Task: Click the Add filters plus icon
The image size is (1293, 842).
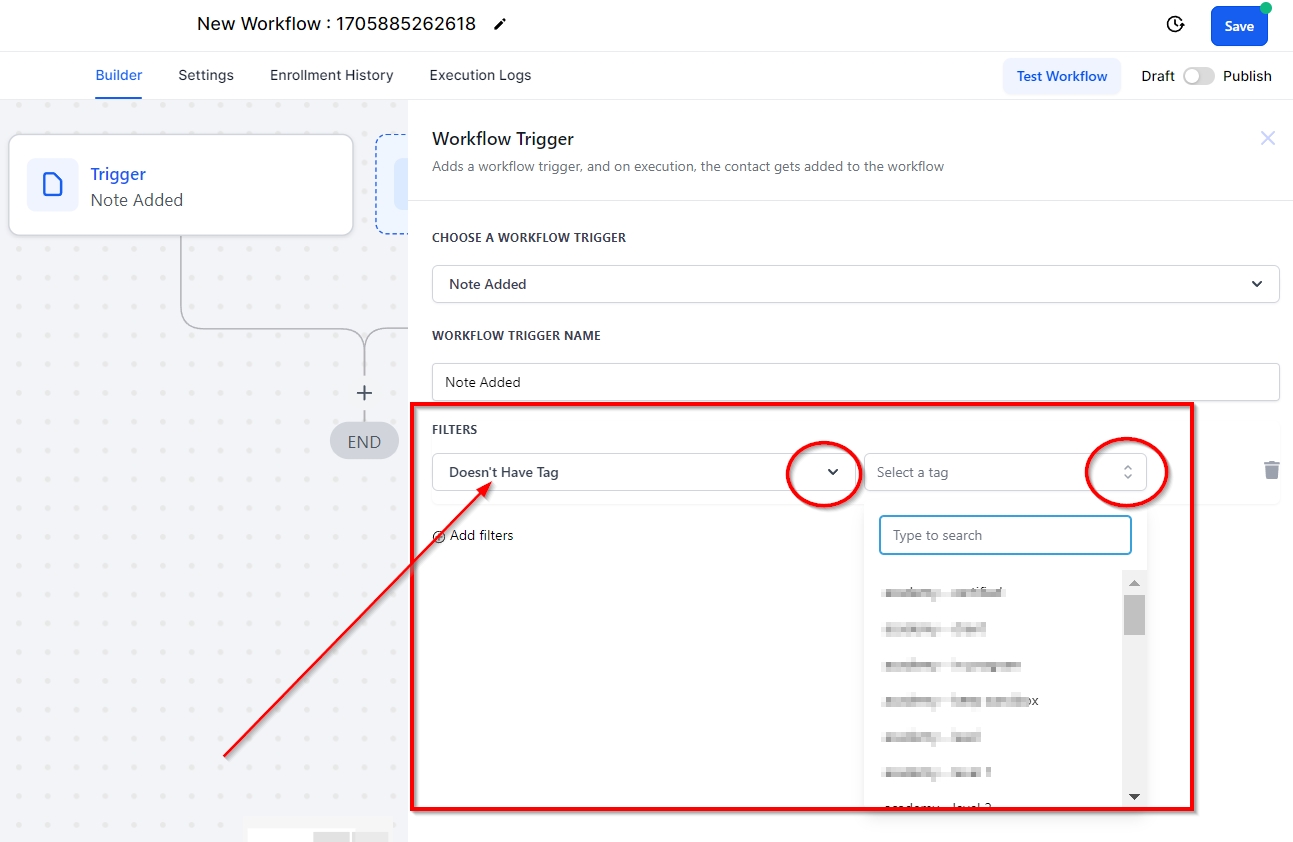Action: point(439,536)
